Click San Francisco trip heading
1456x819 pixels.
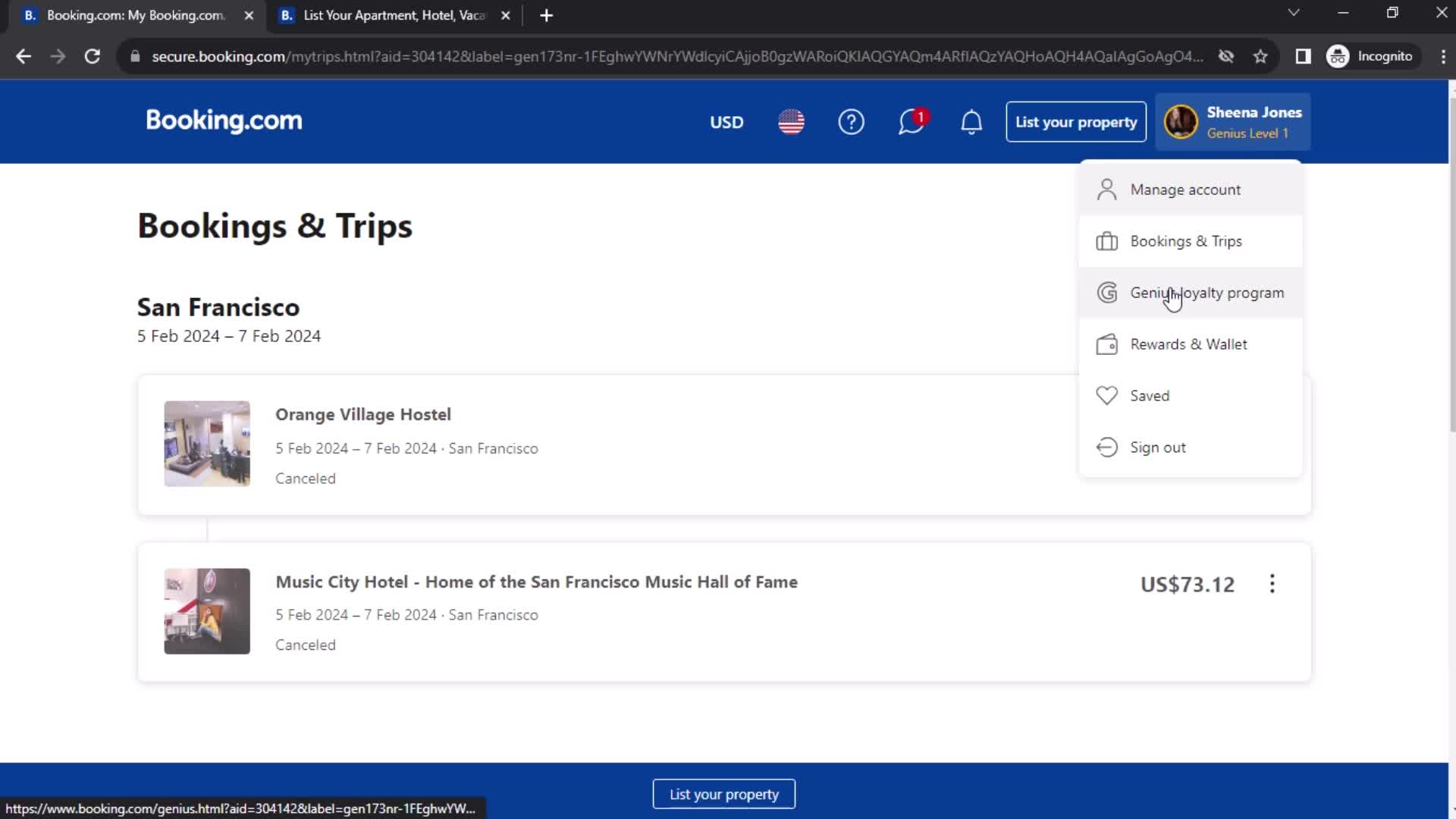218,307
